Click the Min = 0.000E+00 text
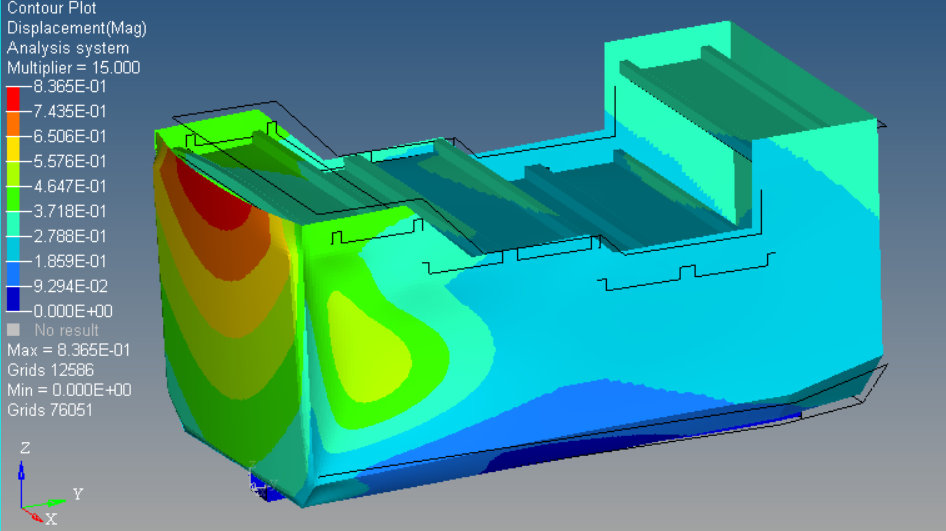The height and width of the screenshot is (531, 946). tap(69, 390)
